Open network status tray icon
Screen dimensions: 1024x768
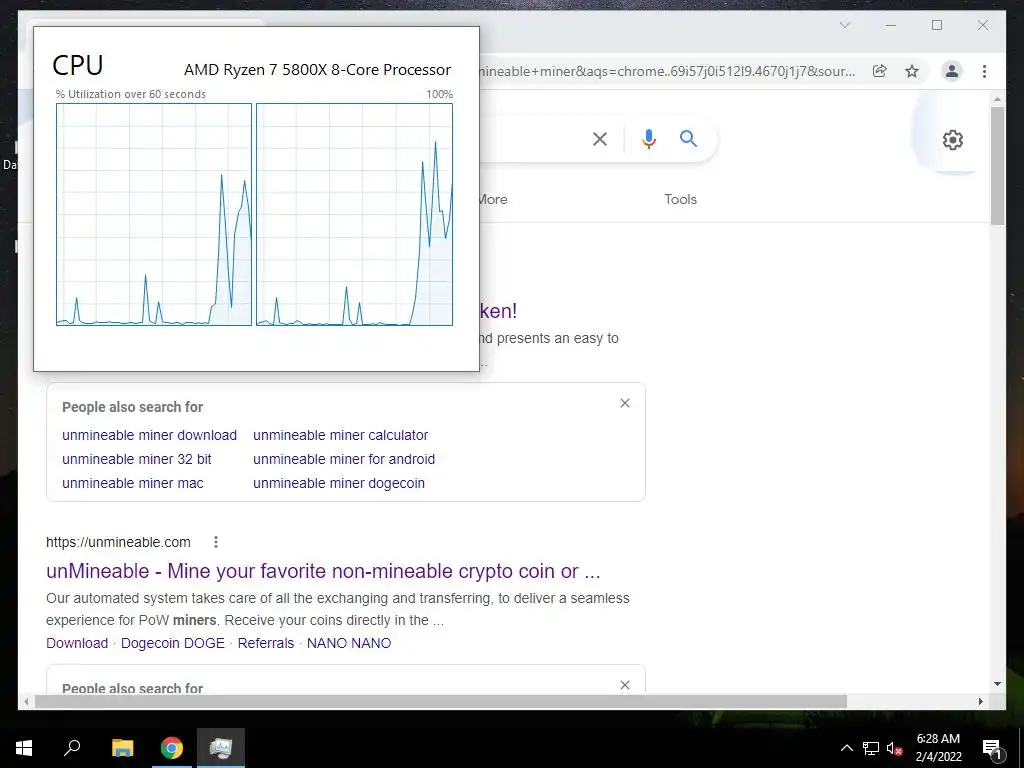[871, 748]
